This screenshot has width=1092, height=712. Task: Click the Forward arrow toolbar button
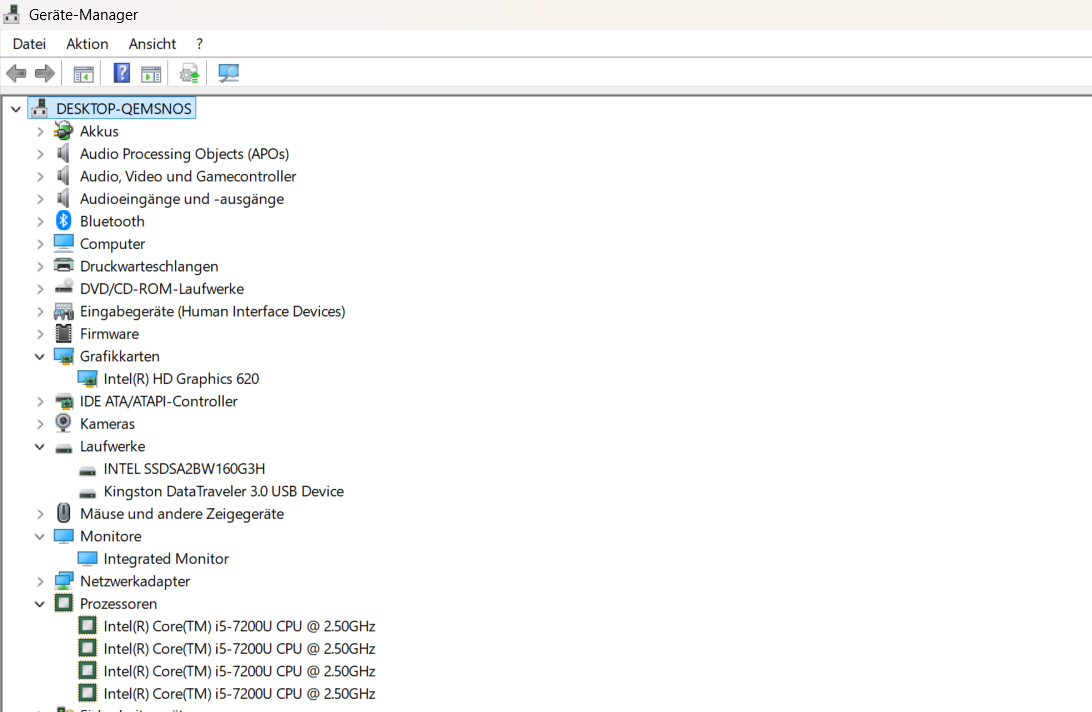(45, 73)
